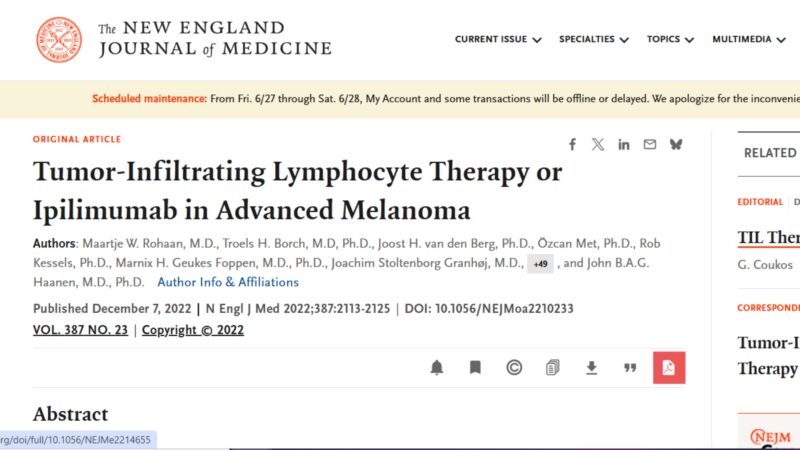Share article on Bluesky butterfly icon
The width and height of the screenshot is (800, 450).
click(x=676, y=144)
